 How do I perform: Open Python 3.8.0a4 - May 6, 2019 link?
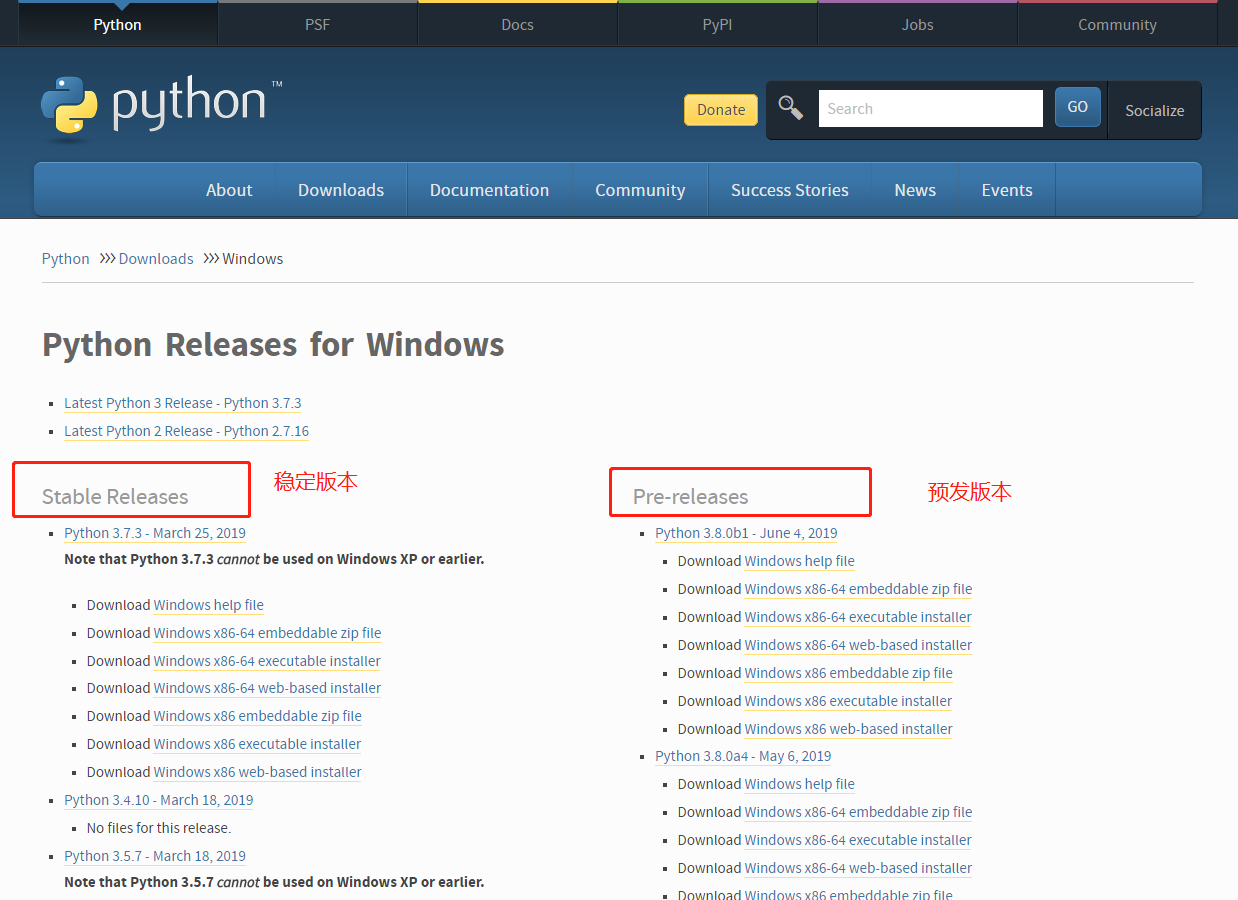743,756
